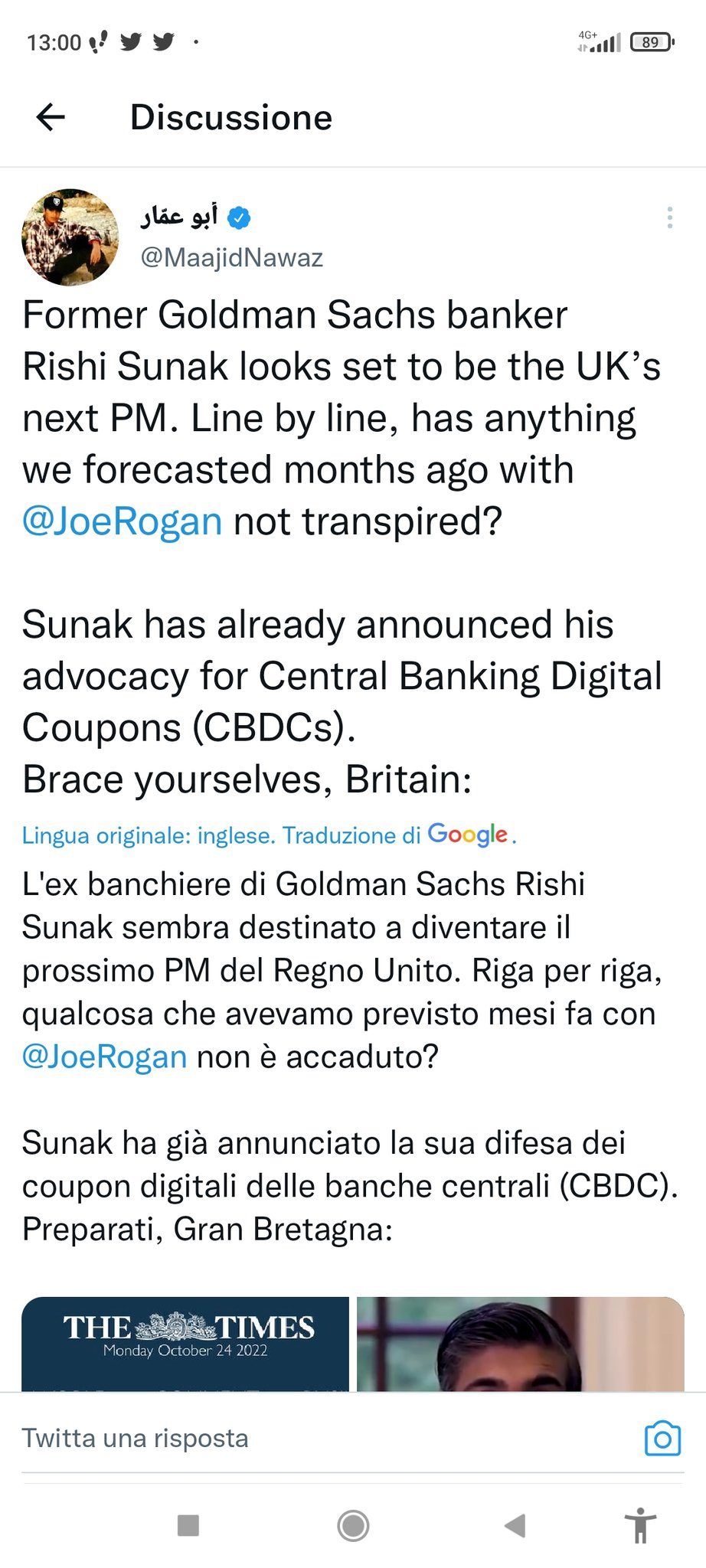Open the Rishi Sunak photo attachment
Viewport: 706px width, 1568px height.
(520, 1344)
